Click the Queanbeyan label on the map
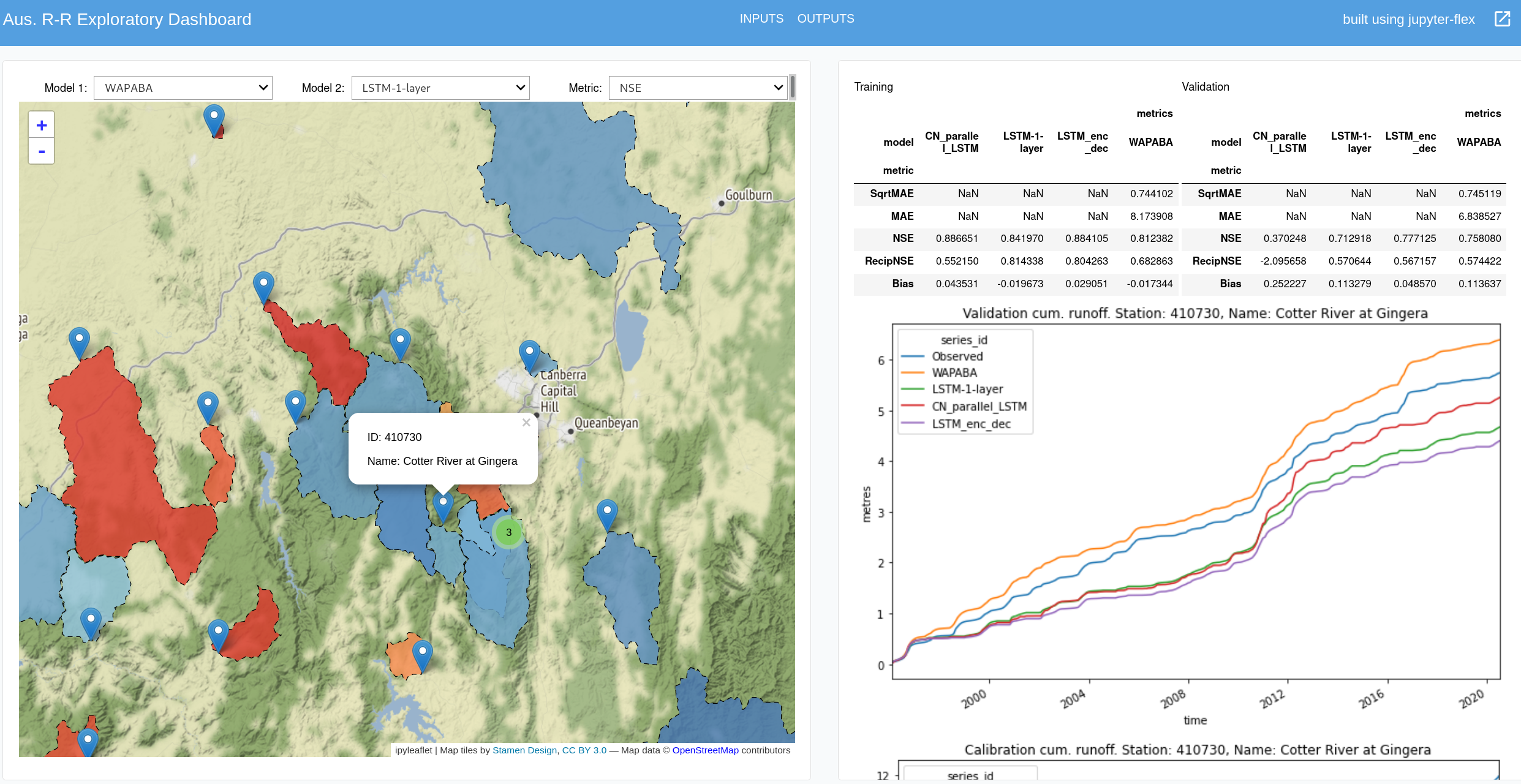This screenshot has width=1521, height=784. [606, 423]
